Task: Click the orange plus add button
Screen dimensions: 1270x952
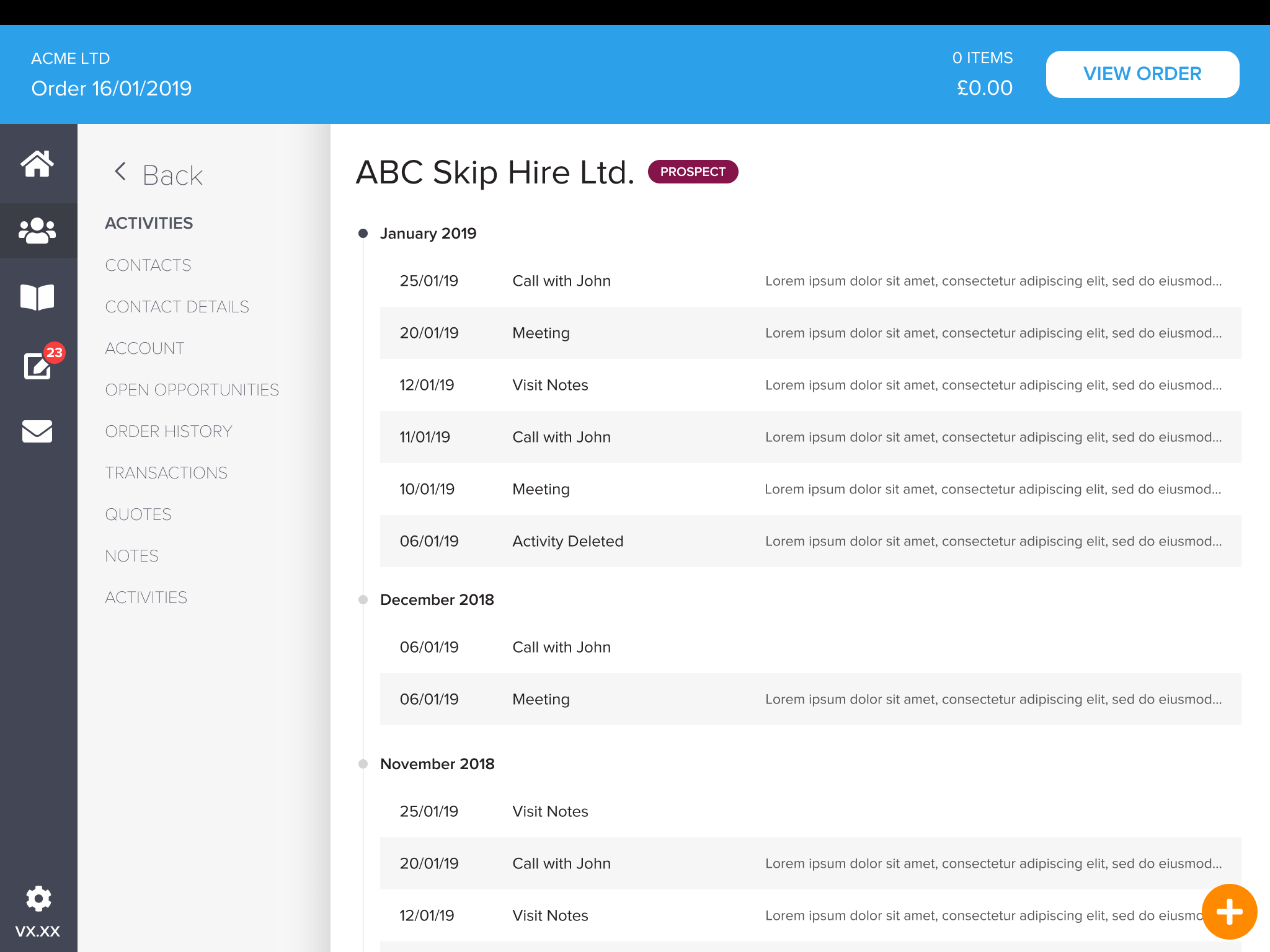Action: 1229,912
